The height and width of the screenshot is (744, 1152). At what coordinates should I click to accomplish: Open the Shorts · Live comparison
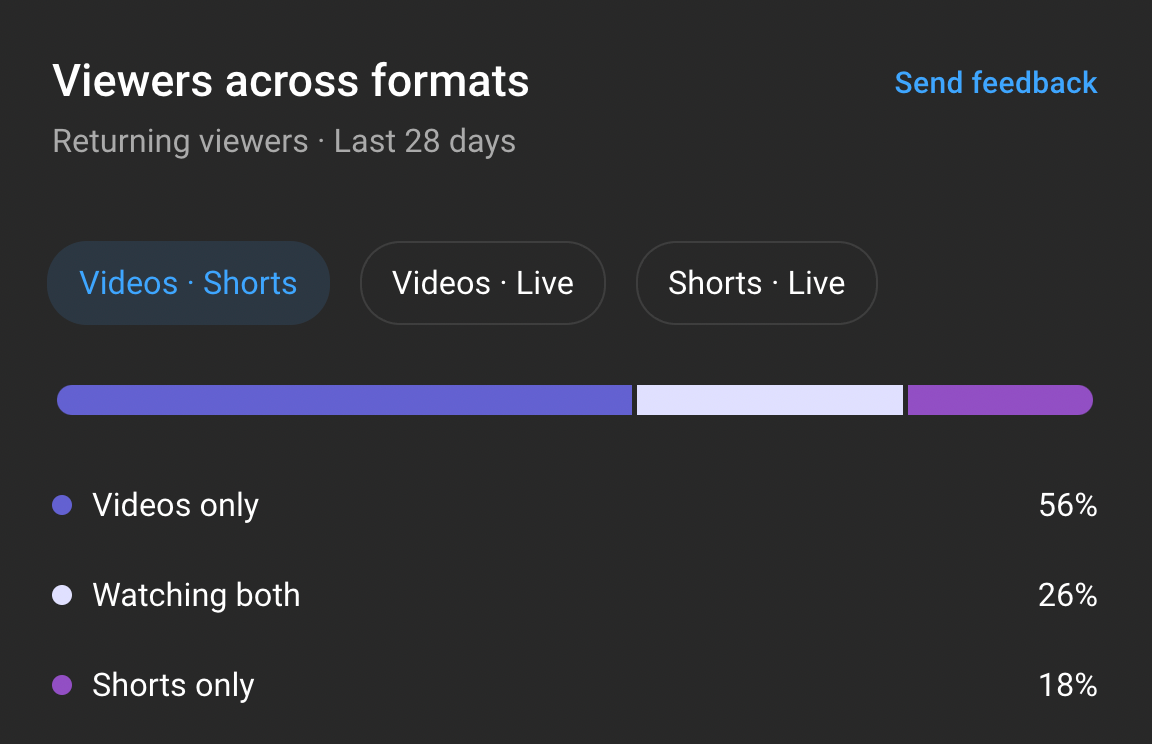(756, 283)
